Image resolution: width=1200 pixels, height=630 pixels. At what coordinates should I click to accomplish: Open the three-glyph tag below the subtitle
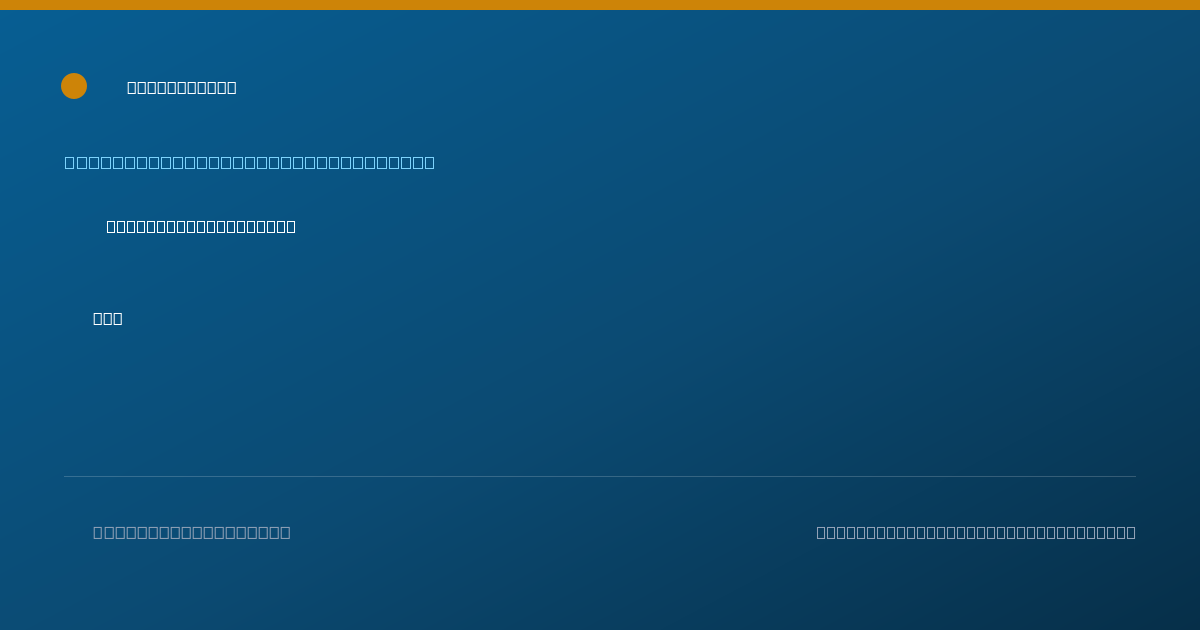(x=108, y=318)
